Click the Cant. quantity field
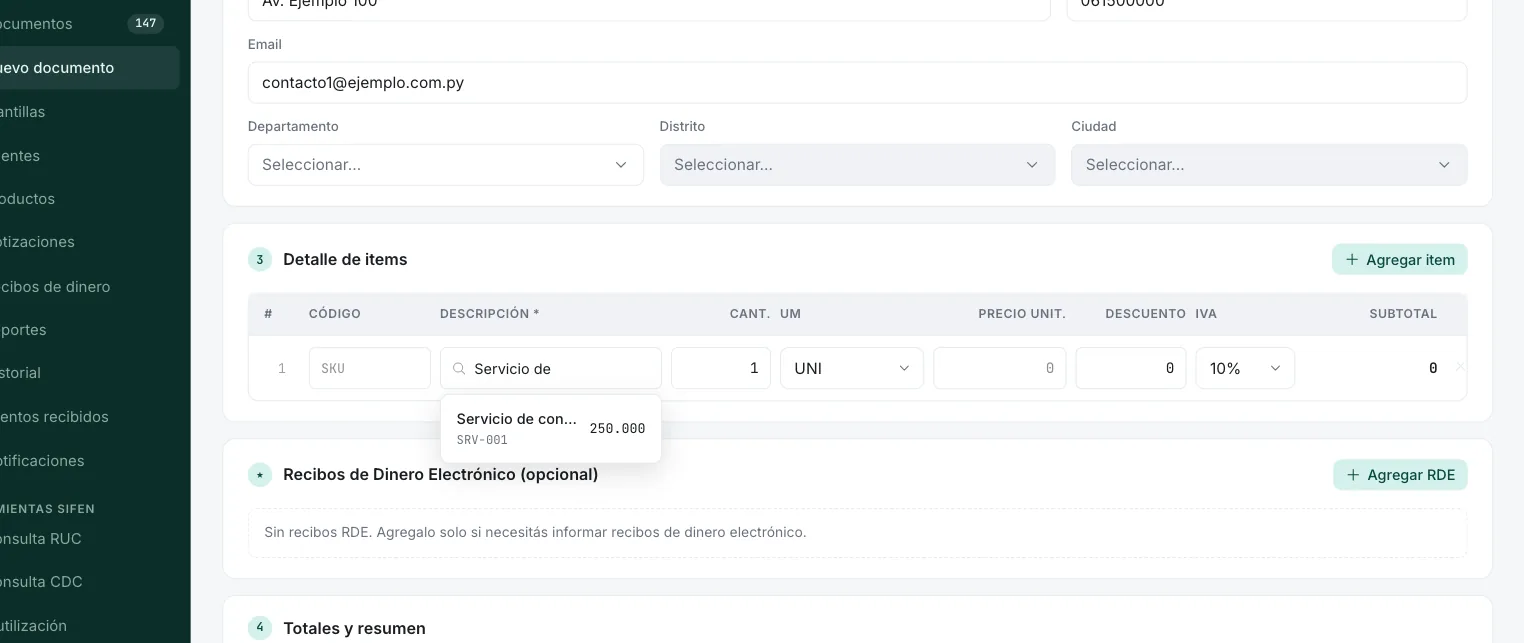 click(x=721, y=368)
